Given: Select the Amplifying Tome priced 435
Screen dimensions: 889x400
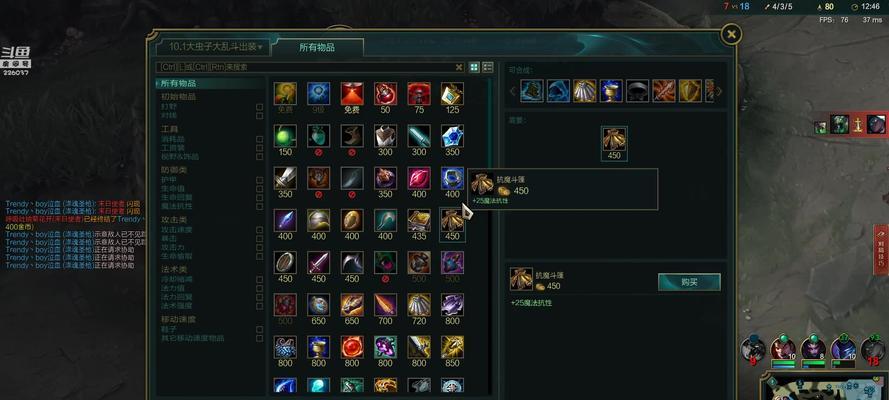Looking at the screenshot, I should [x=418, y=220].
